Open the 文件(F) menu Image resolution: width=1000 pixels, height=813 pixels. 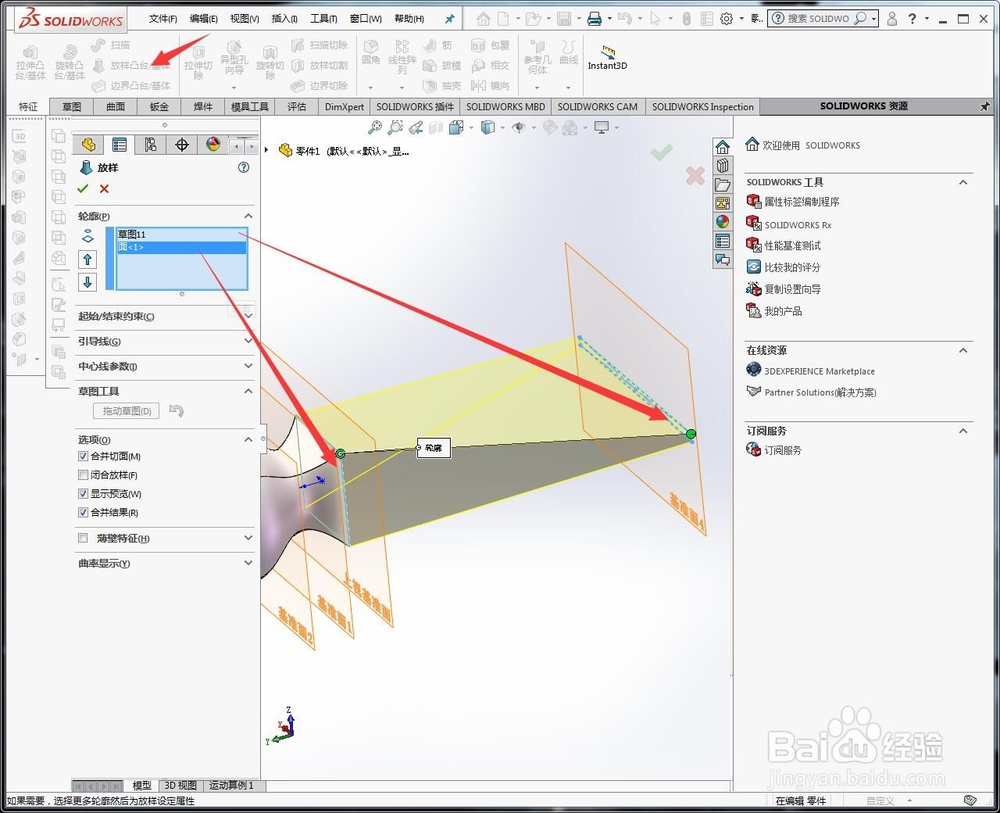tap(163, 19)
